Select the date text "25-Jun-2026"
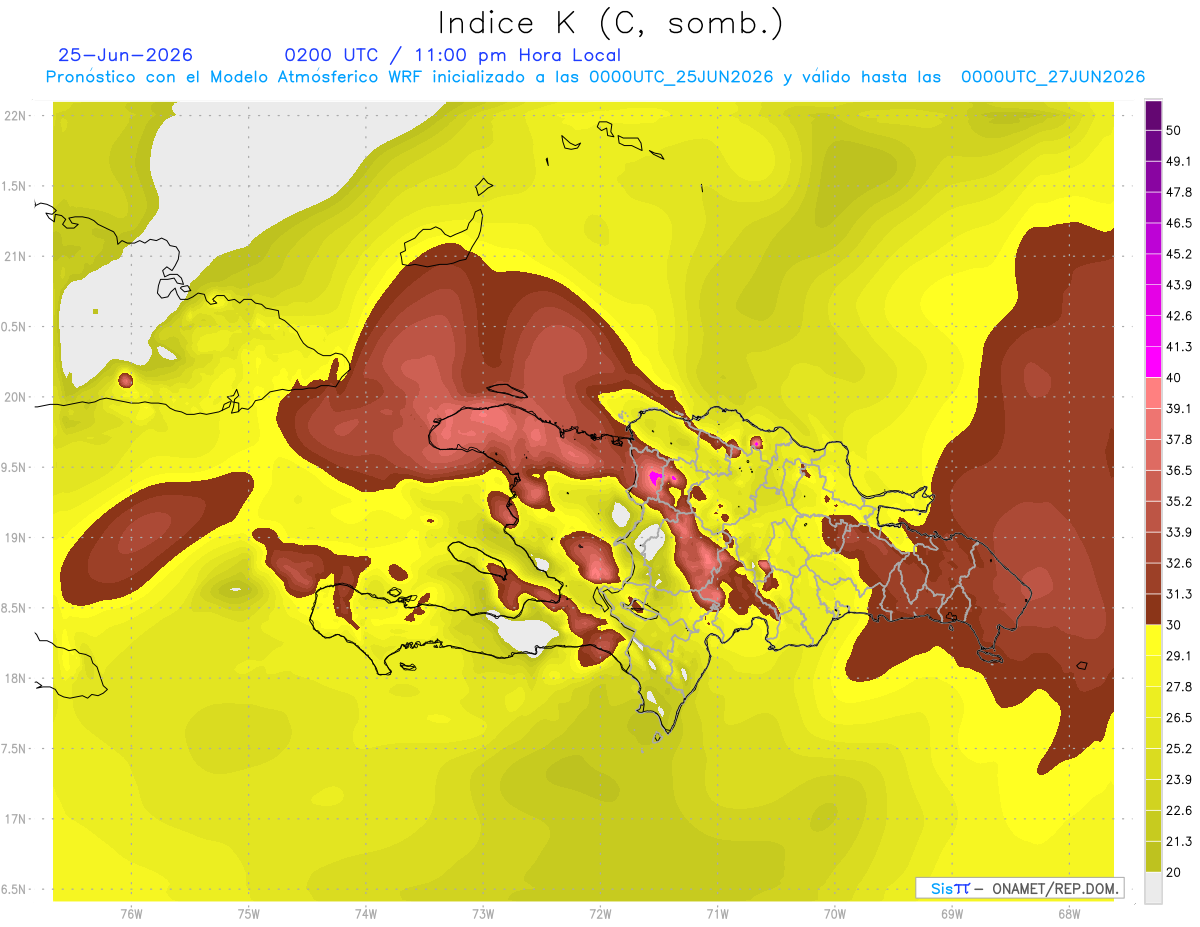1200x927 pixels. [126, 55]
